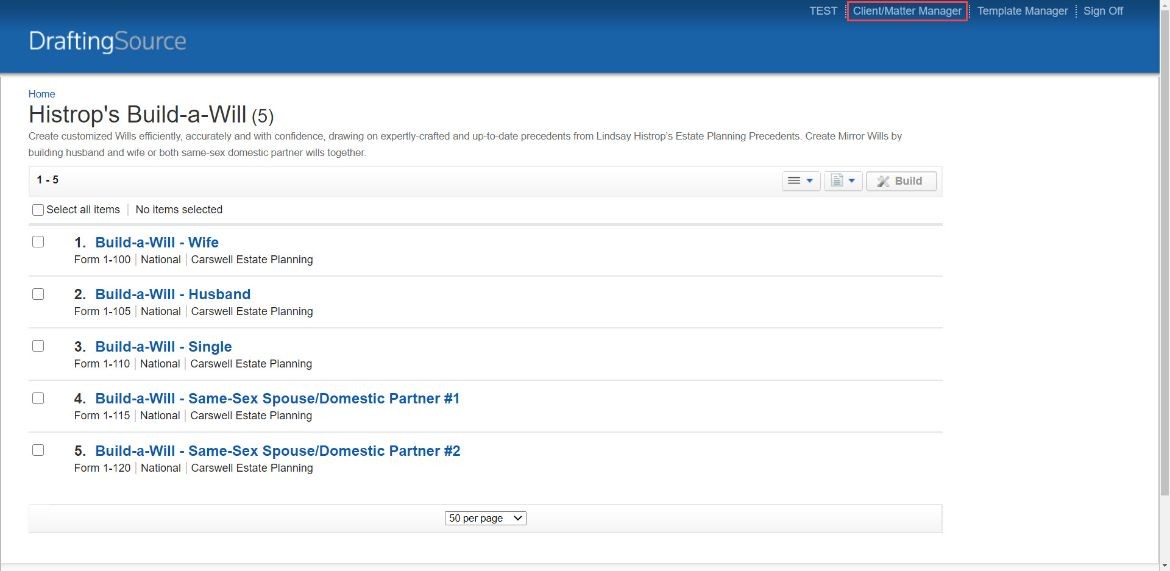1170x571 pixels.
Task: Open the 50 per page dropdown
Action: pyautogui.click(x=486, y=518)
